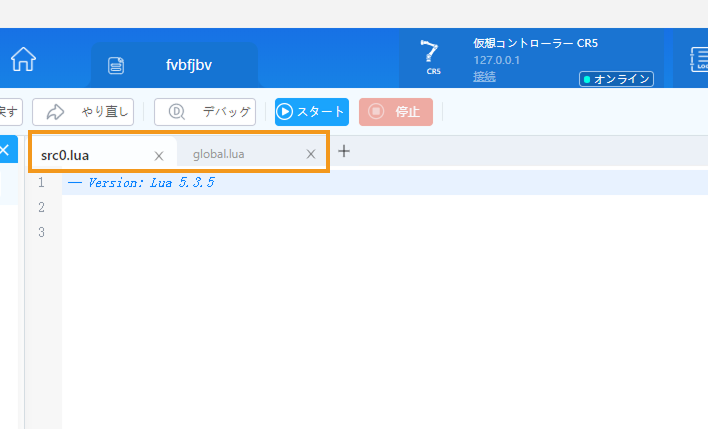Click the デバッグ debug button

205,112
